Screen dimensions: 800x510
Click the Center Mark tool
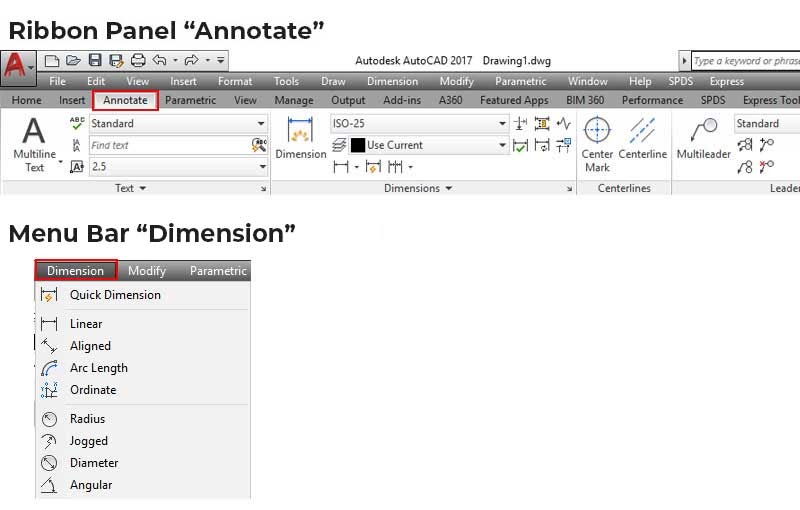[x=597, y=145]
